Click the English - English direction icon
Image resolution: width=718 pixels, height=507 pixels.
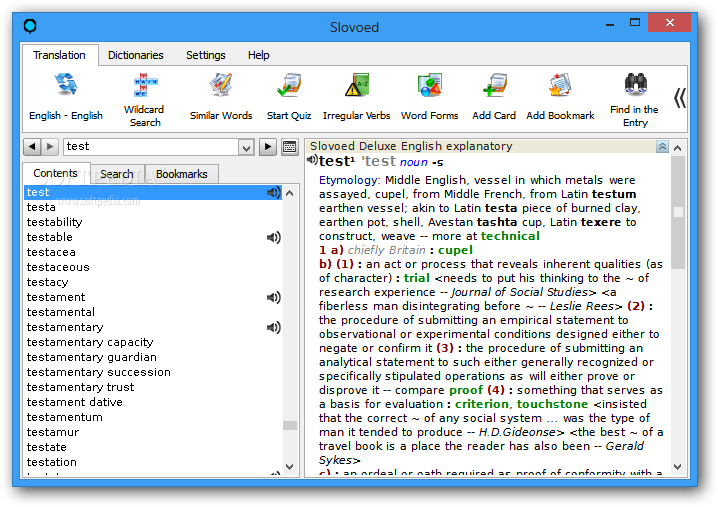(66, 85)
